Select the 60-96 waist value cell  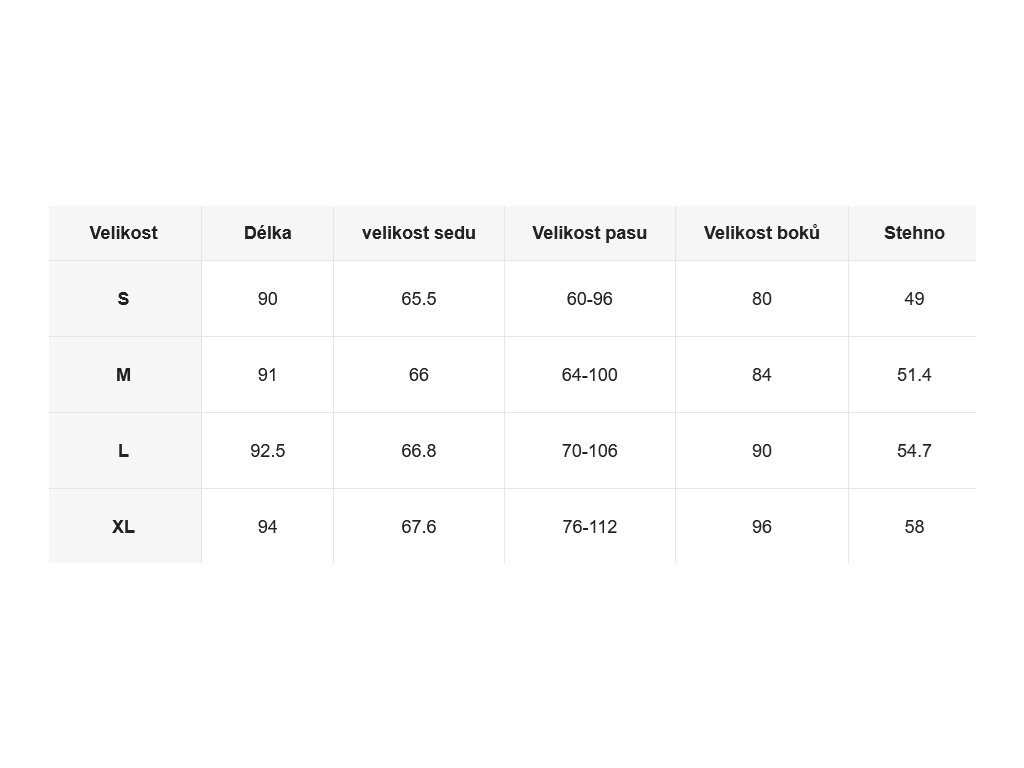[590, 299]
